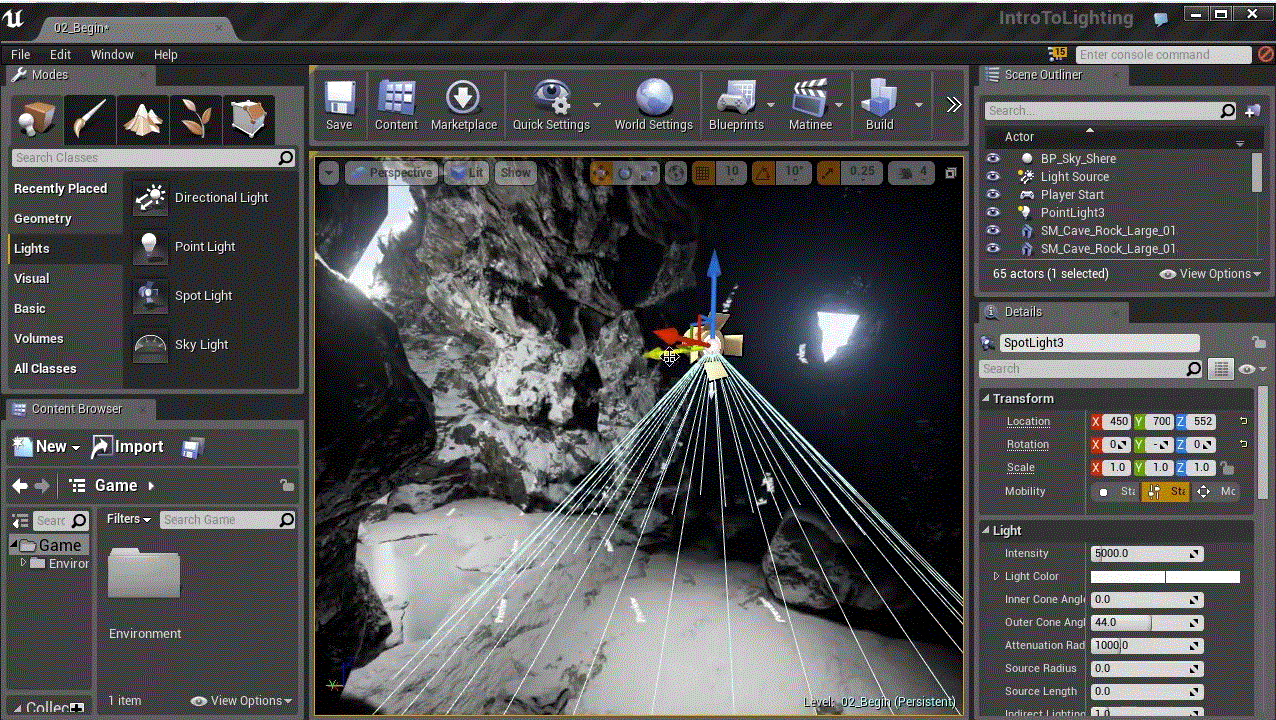This screenshot has width=1276, height=720.
Task: Switch to Landscape mode icon
Action: coord(143,120)
